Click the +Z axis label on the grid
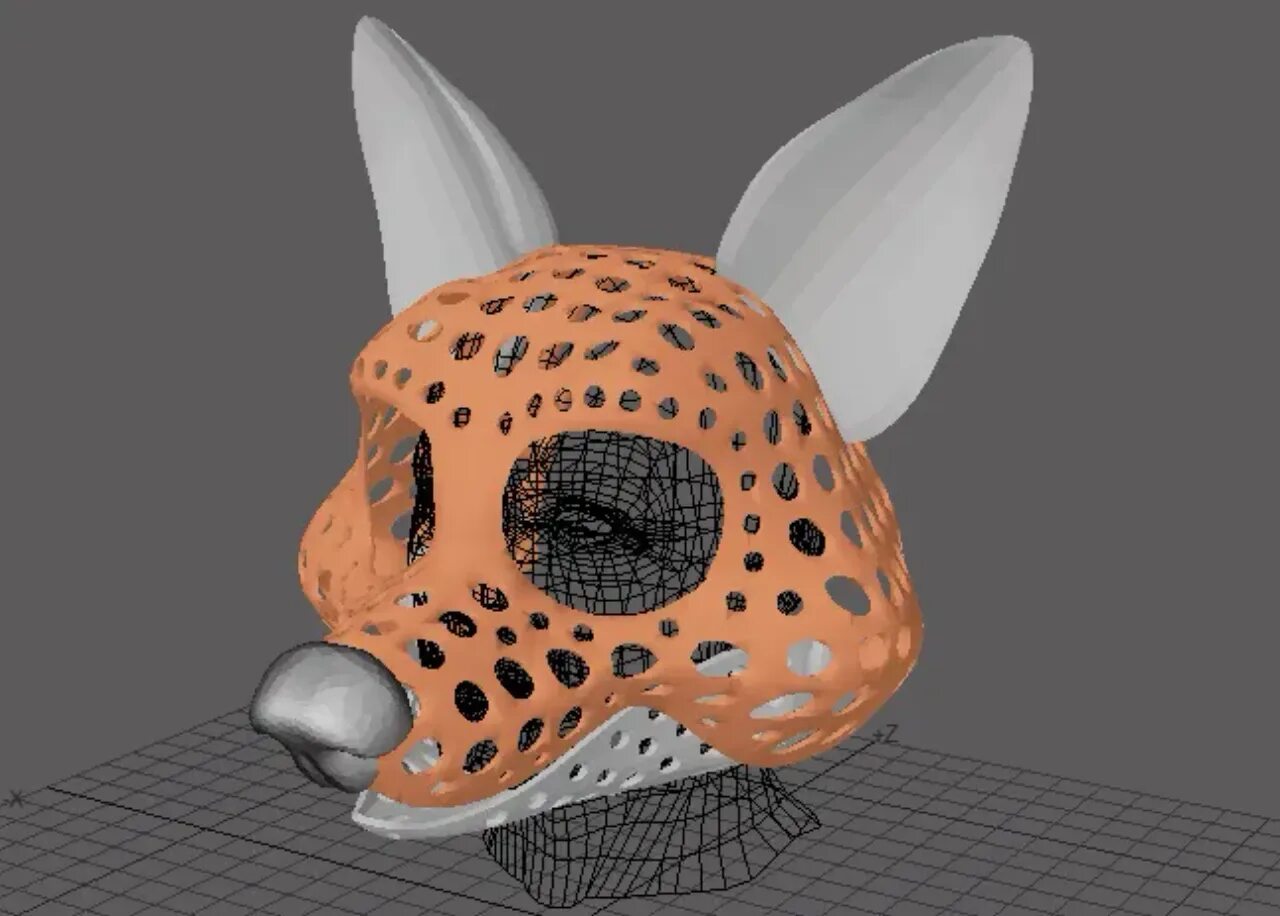This screenshot has height=916, width=1280. pyautogui.click(x=884, y=735)
